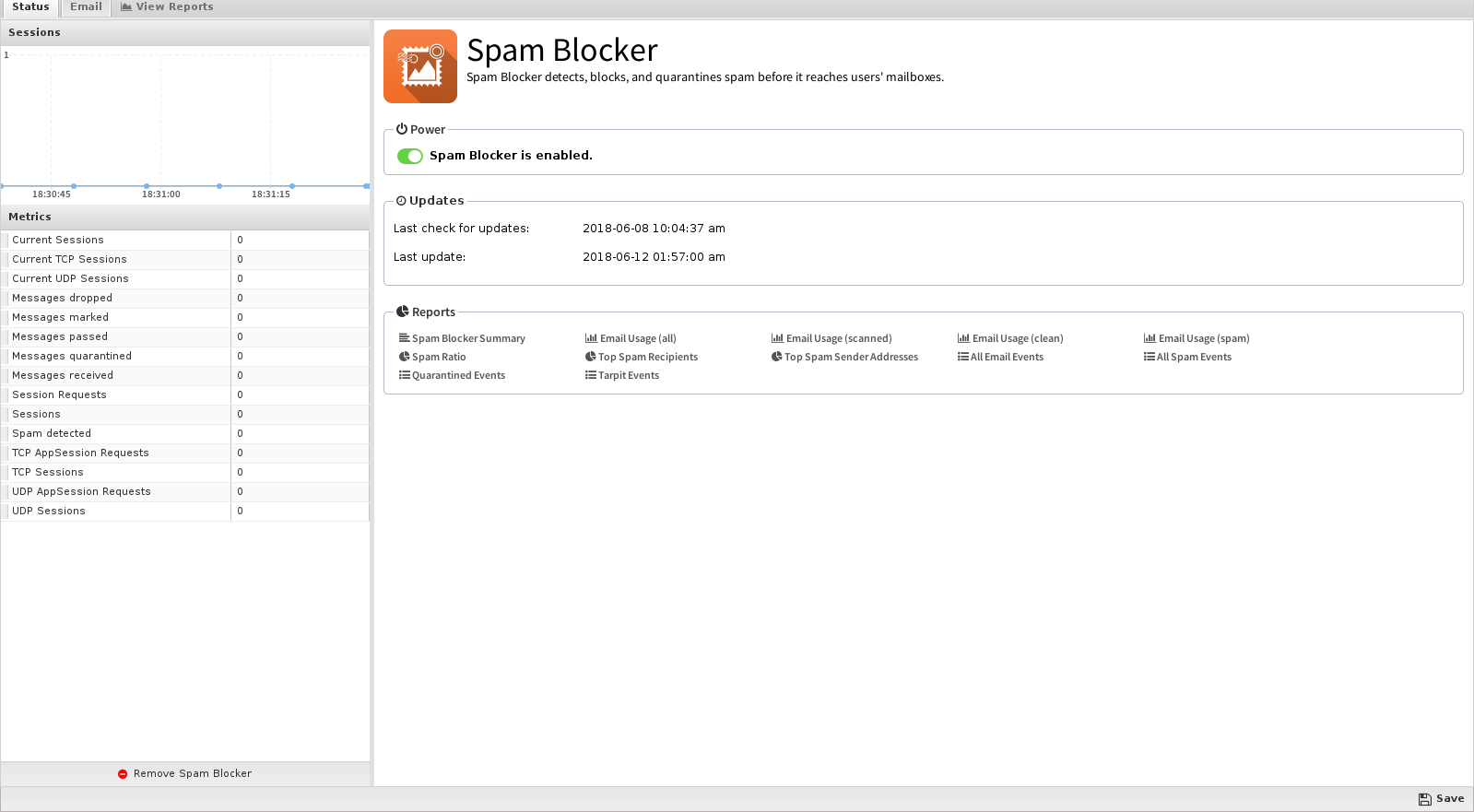The width and height of the screenshot is (1474, 812).
Task: Select the Messages passed row
Action: [185, 336]
